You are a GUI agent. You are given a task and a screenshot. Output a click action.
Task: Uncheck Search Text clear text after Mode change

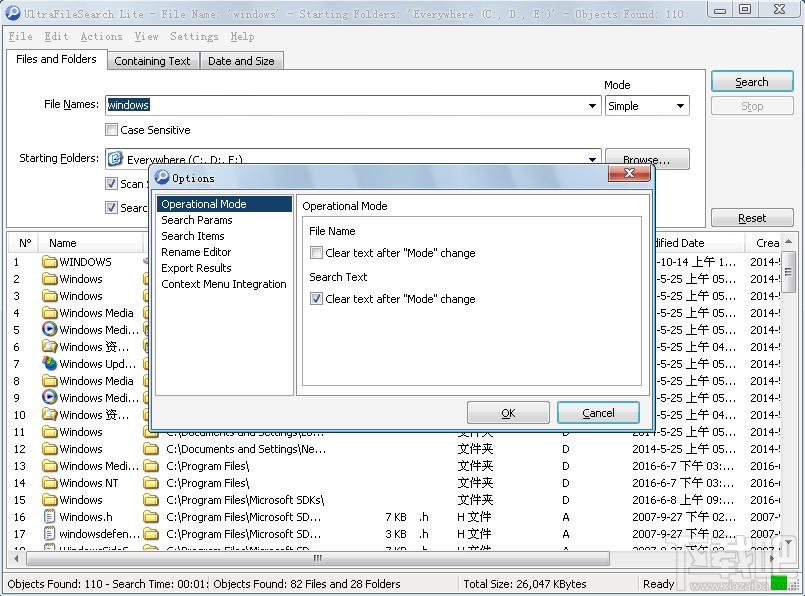(316, 298)
